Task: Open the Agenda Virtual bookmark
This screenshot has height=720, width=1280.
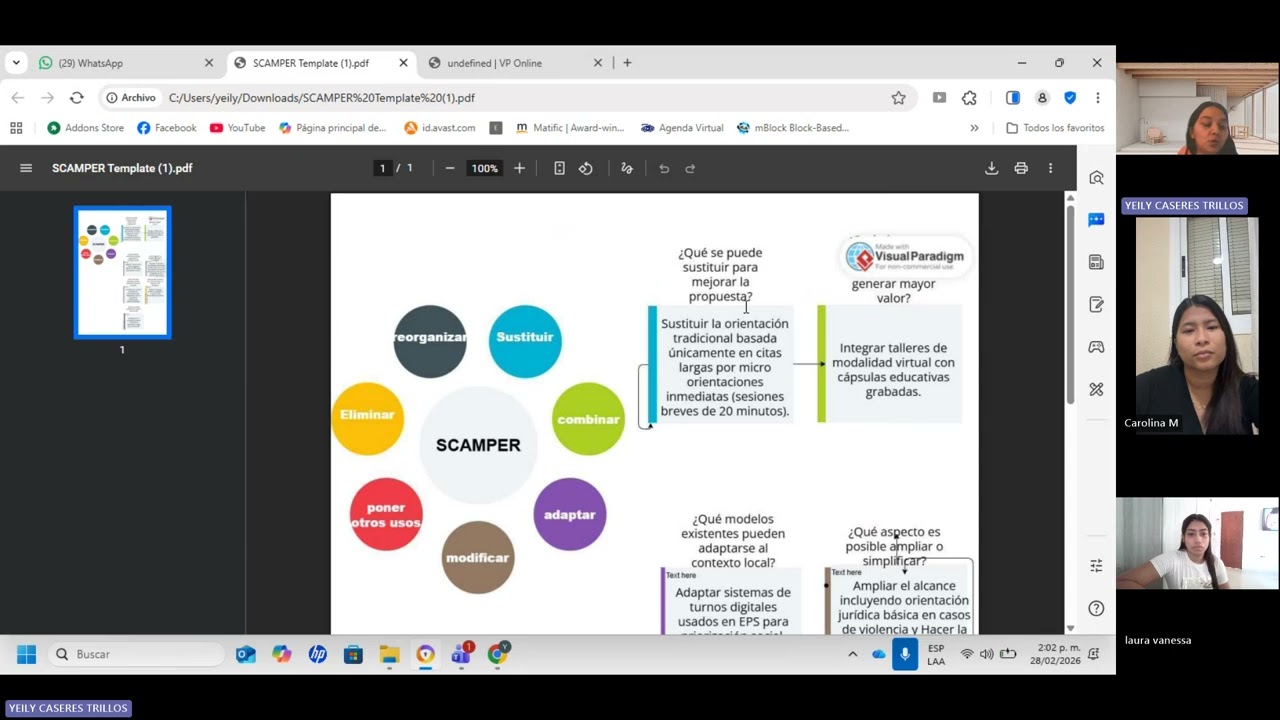Action: click(x=682, y=128)
